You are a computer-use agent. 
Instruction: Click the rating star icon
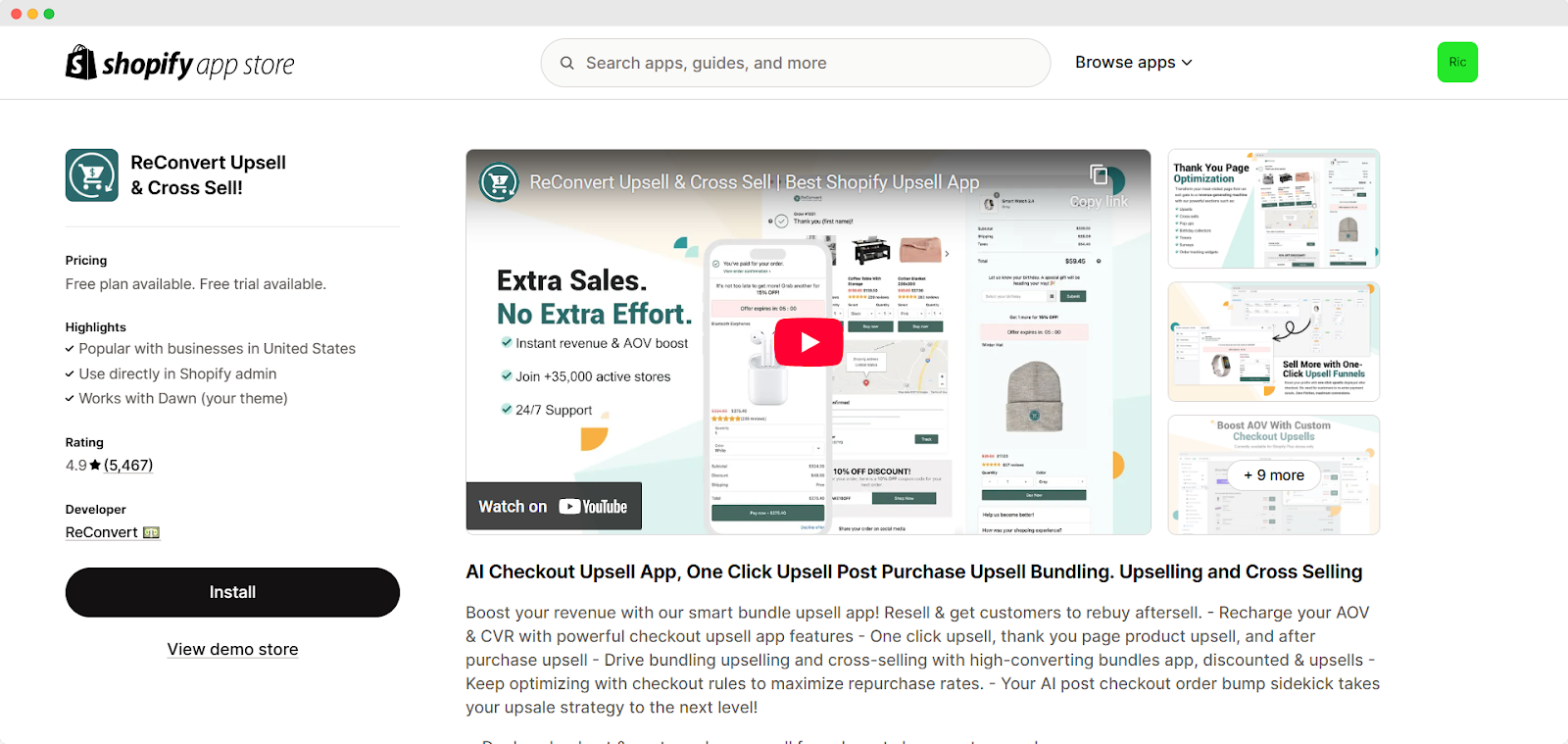click(95, 465)
